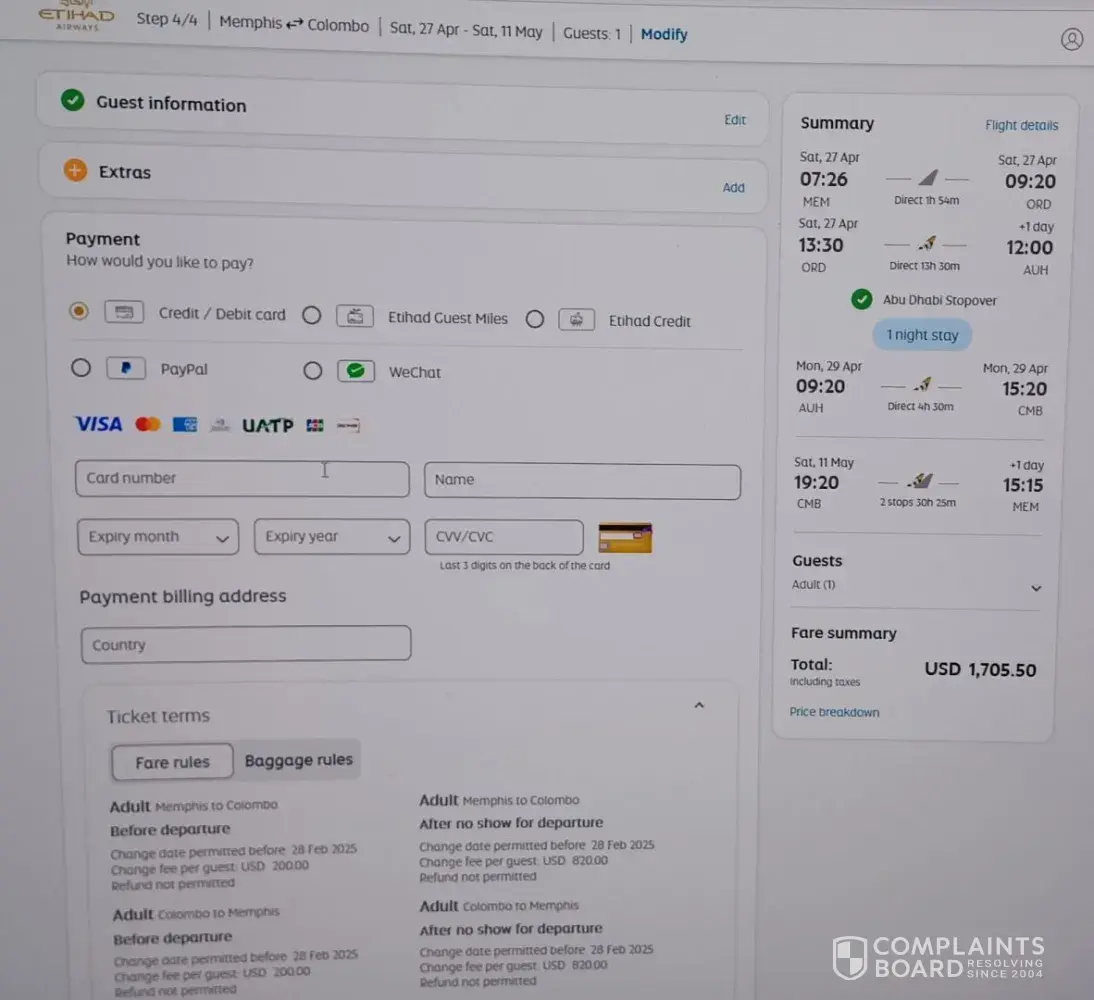Select PayPal radio button
This screenshot has width=1094, height=1000.
coord(81,367)
